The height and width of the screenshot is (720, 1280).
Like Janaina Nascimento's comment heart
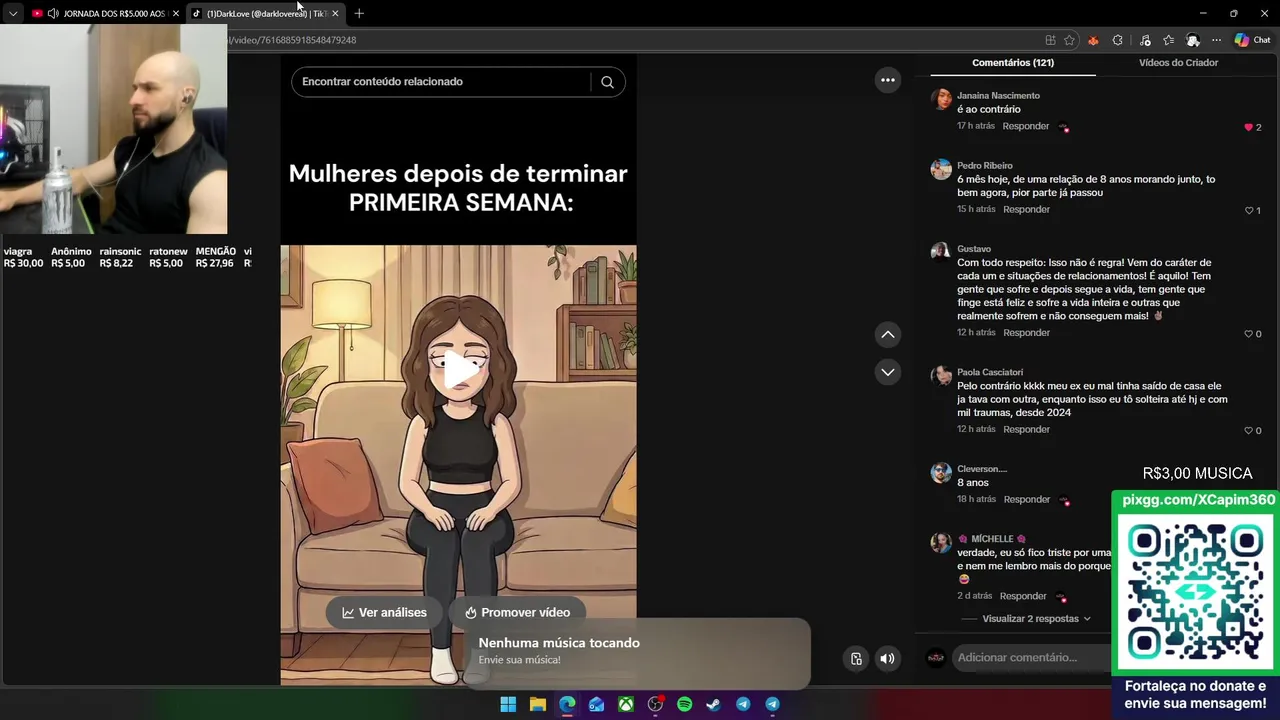[x=1248, y=127]
